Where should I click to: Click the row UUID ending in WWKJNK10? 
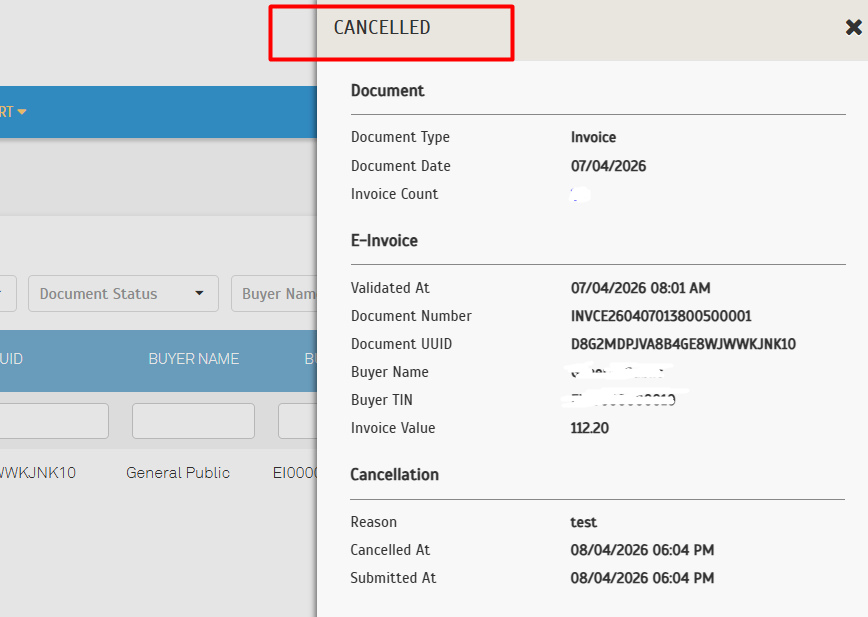point(38,473)
